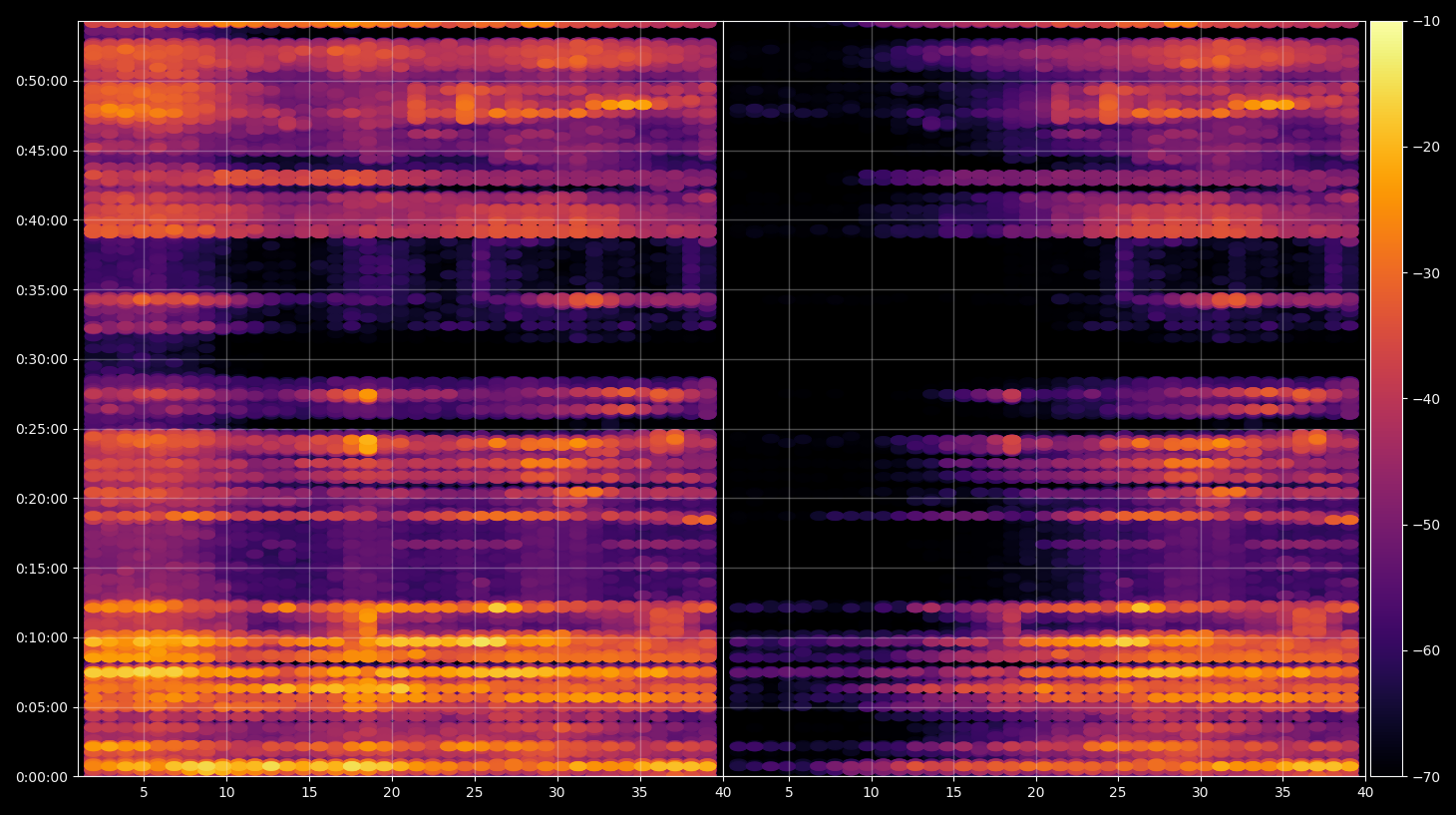Click the 0:30:00 time axis label
The height and width of the screenshot is (815, 1456).
point(42,359)
